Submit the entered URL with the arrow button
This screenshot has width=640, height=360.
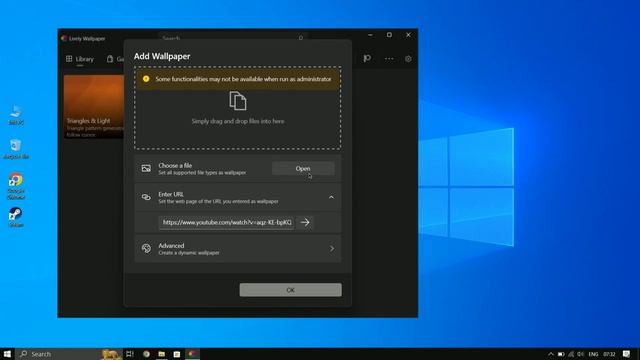coord(305,222)
